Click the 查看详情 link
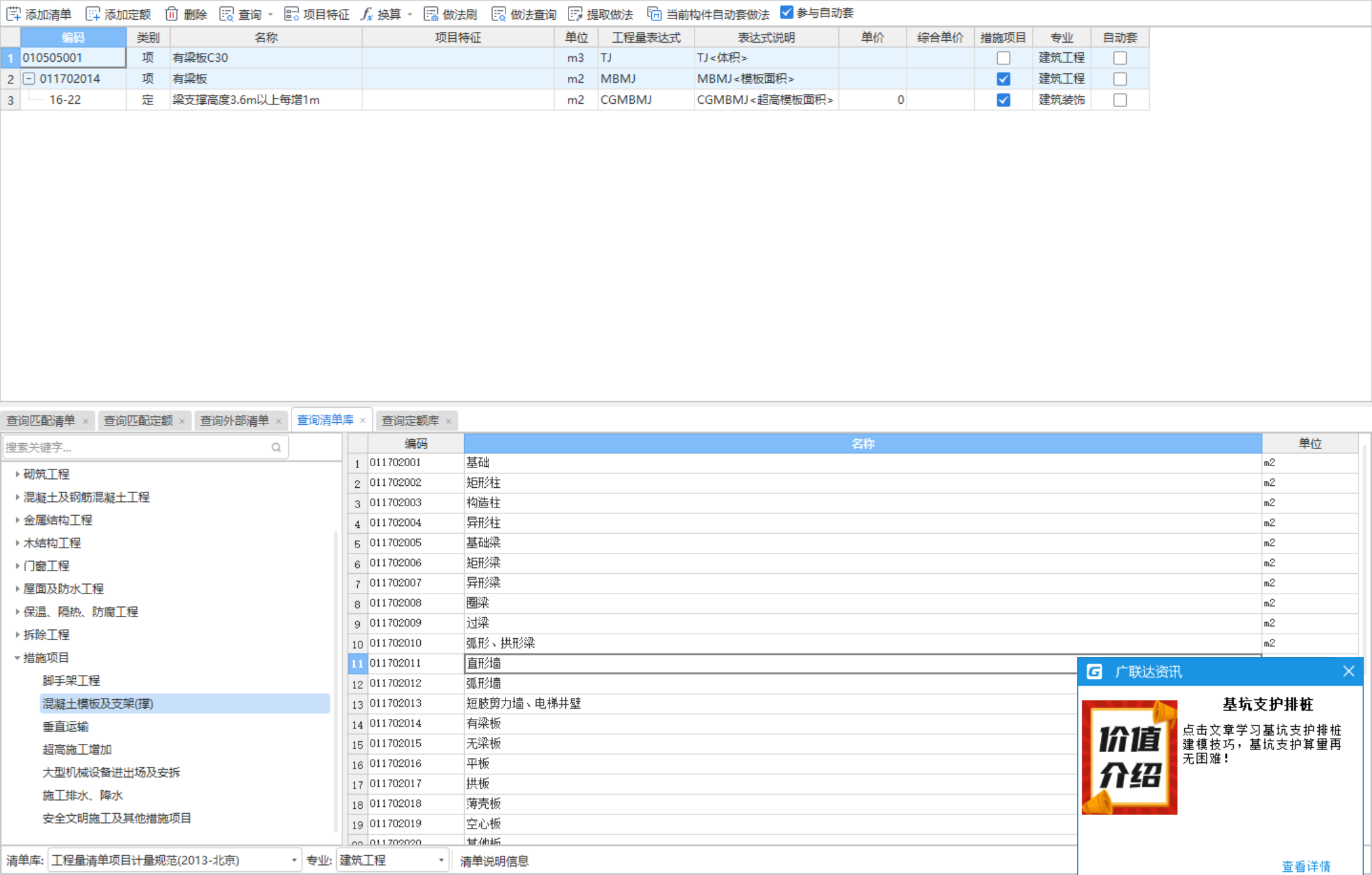1372x875 pixels. pos(1306,866)
